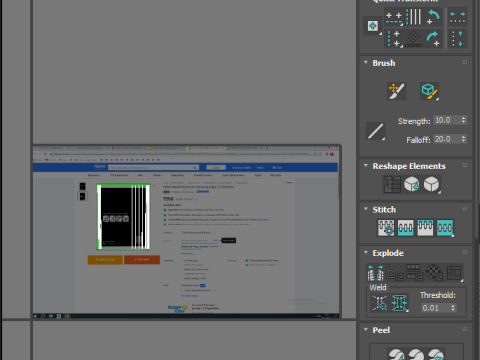Increase the Falloff spinner value
Viewport: 480px width, 360px height.
coord(464,137)
